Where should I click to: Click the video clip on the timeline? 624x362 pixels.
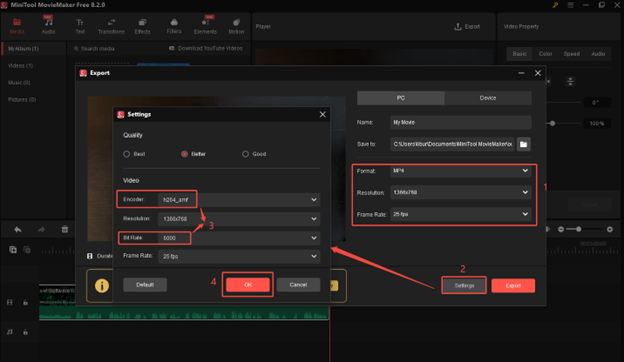pos(184,302)
